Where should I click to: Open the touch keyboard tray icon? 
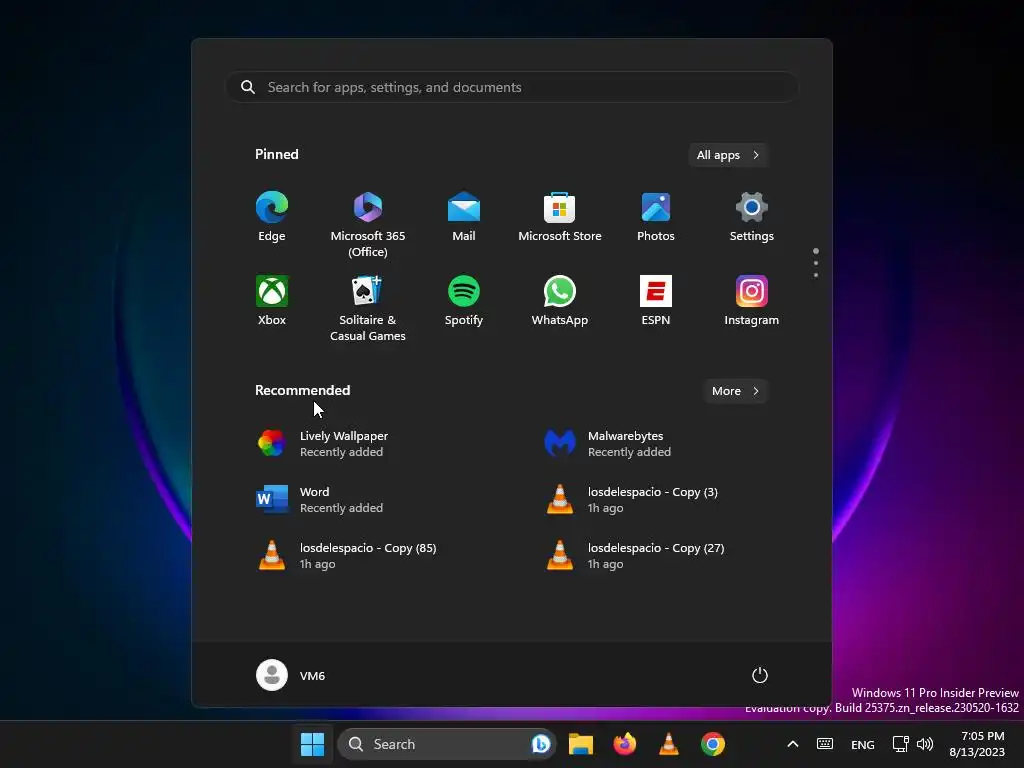coord(825,744)
